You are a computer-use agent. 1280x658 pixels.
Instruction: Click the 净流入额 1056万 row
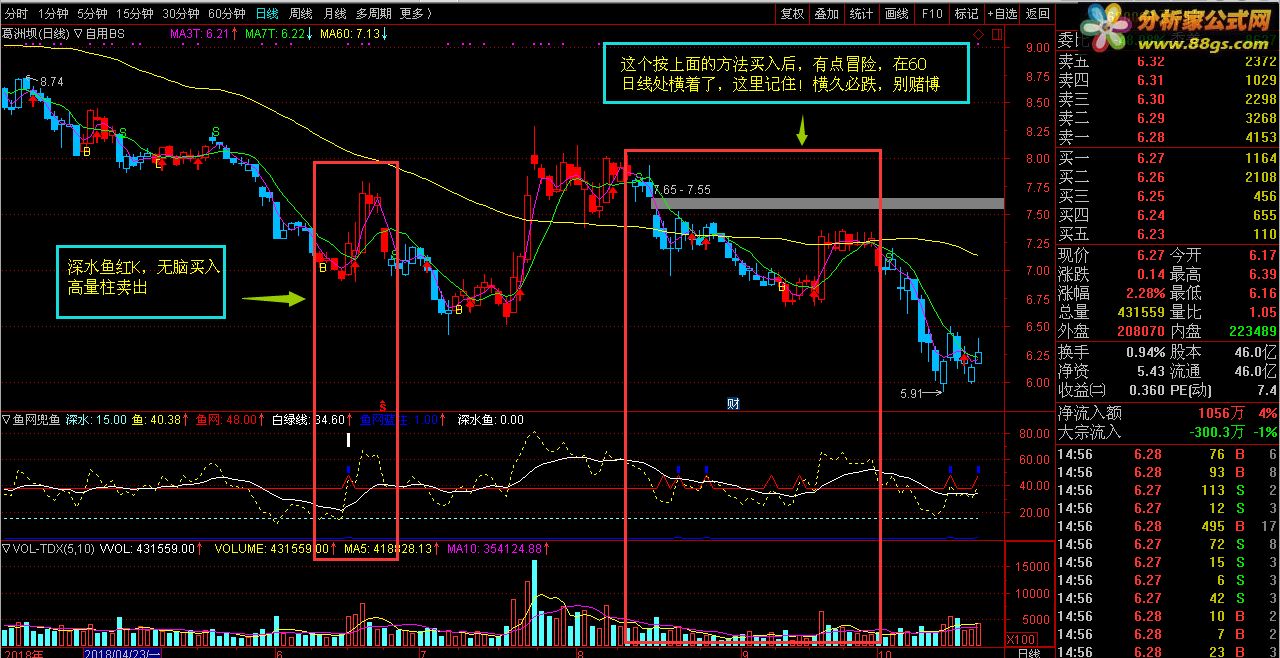[x=1167, y=413]
